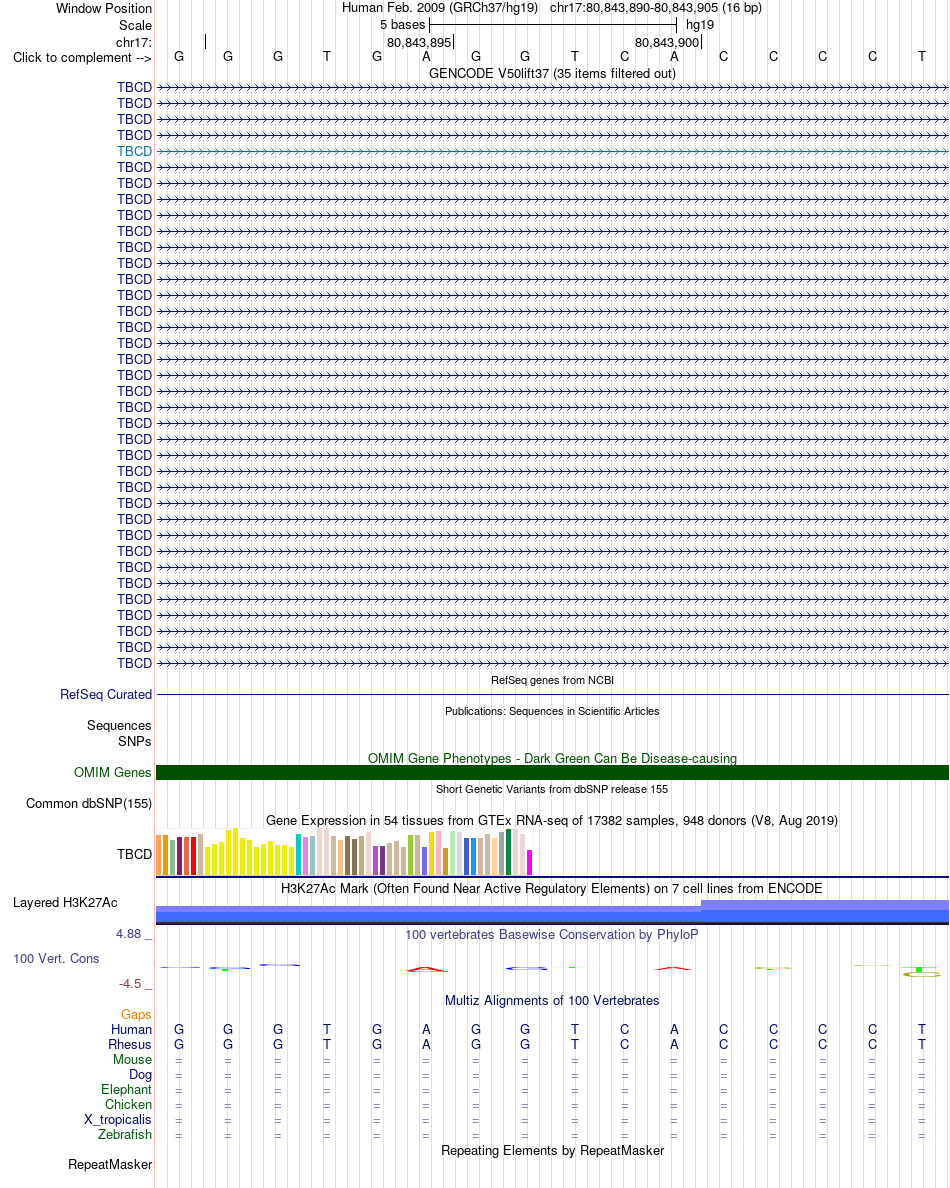
Task: Click the 'Rhesus' alignment row label
Action: coord(130,1045)
